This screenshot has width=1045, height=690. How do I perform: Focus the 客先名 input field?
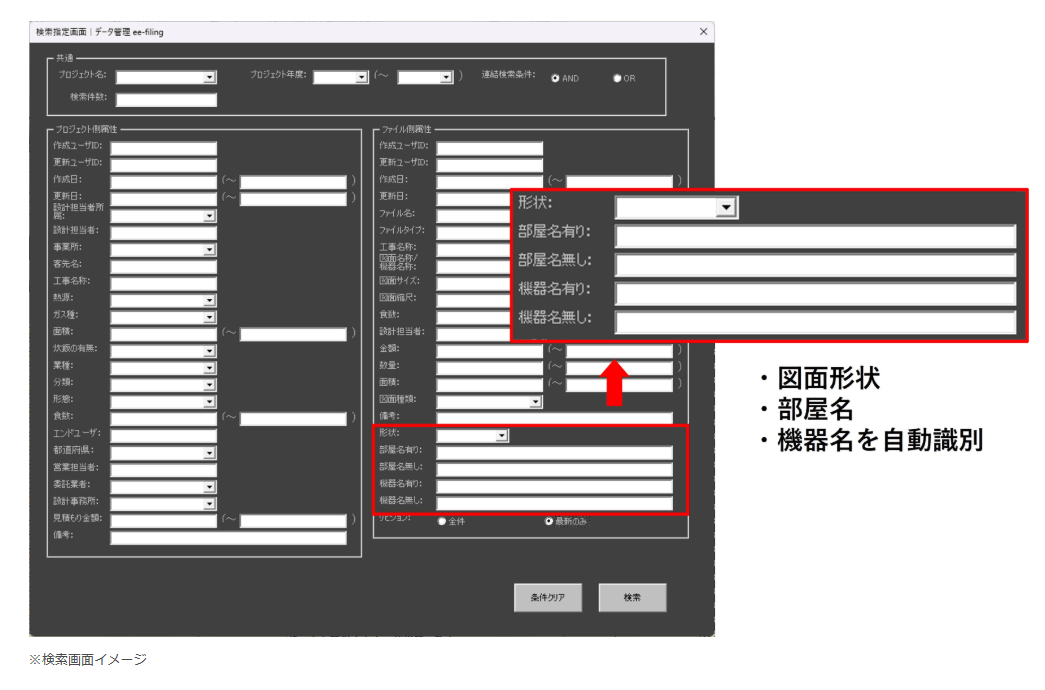tap(163, 267)
